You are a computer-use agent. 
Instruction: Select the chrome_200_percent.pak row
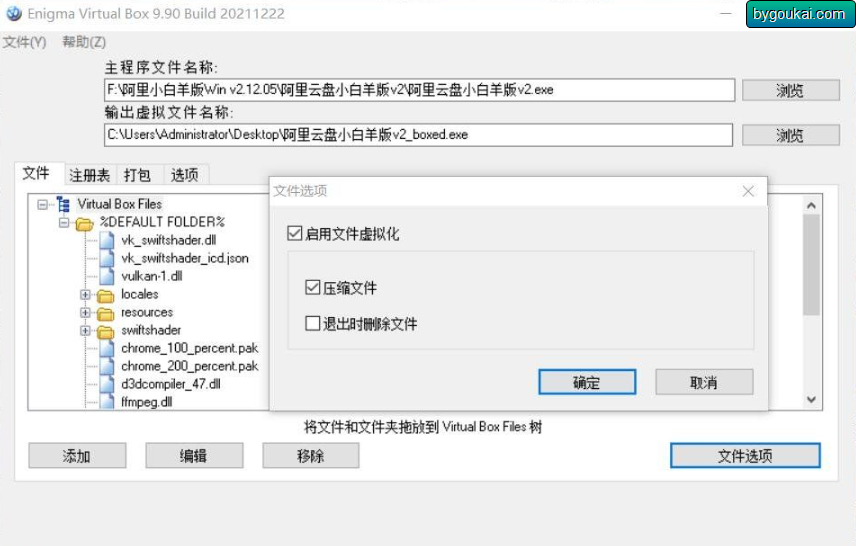click(x=189, y=366)
